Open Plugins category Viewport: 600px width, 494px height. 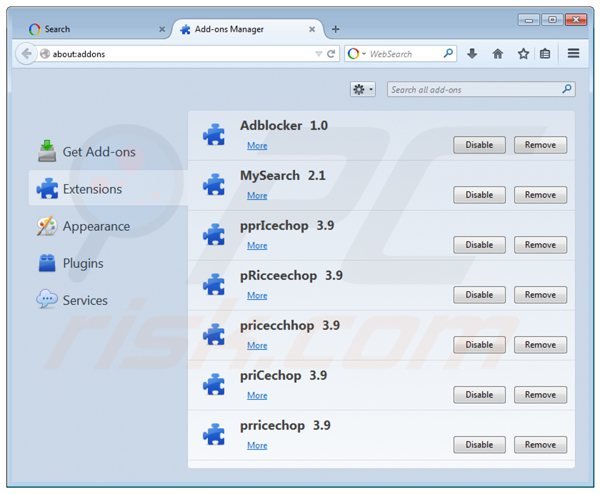click(x=107, y=263)
